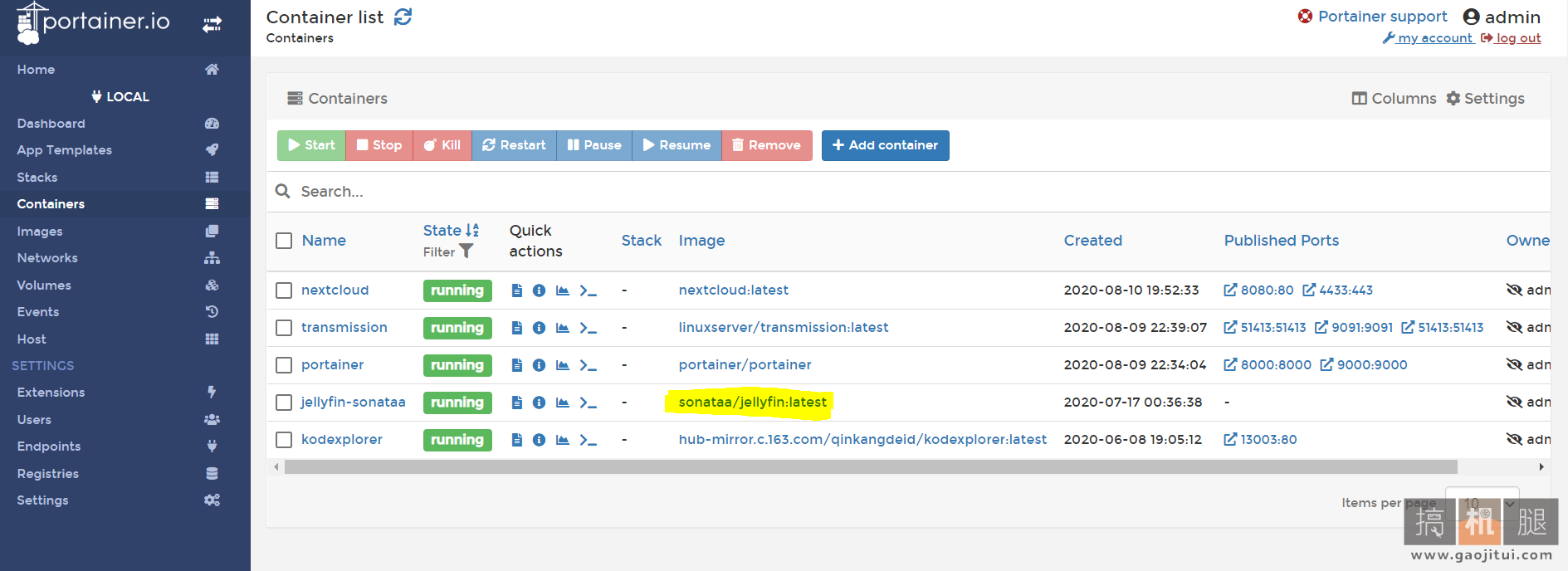Sort by Created column

[1092, 241]
